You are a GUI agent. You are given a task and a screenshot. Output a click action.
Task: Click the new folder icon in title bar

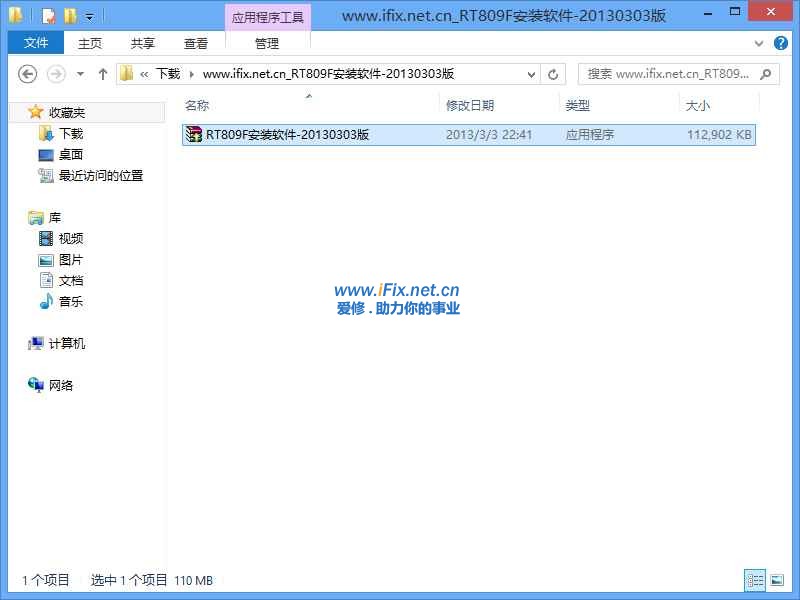coord(69,16)
